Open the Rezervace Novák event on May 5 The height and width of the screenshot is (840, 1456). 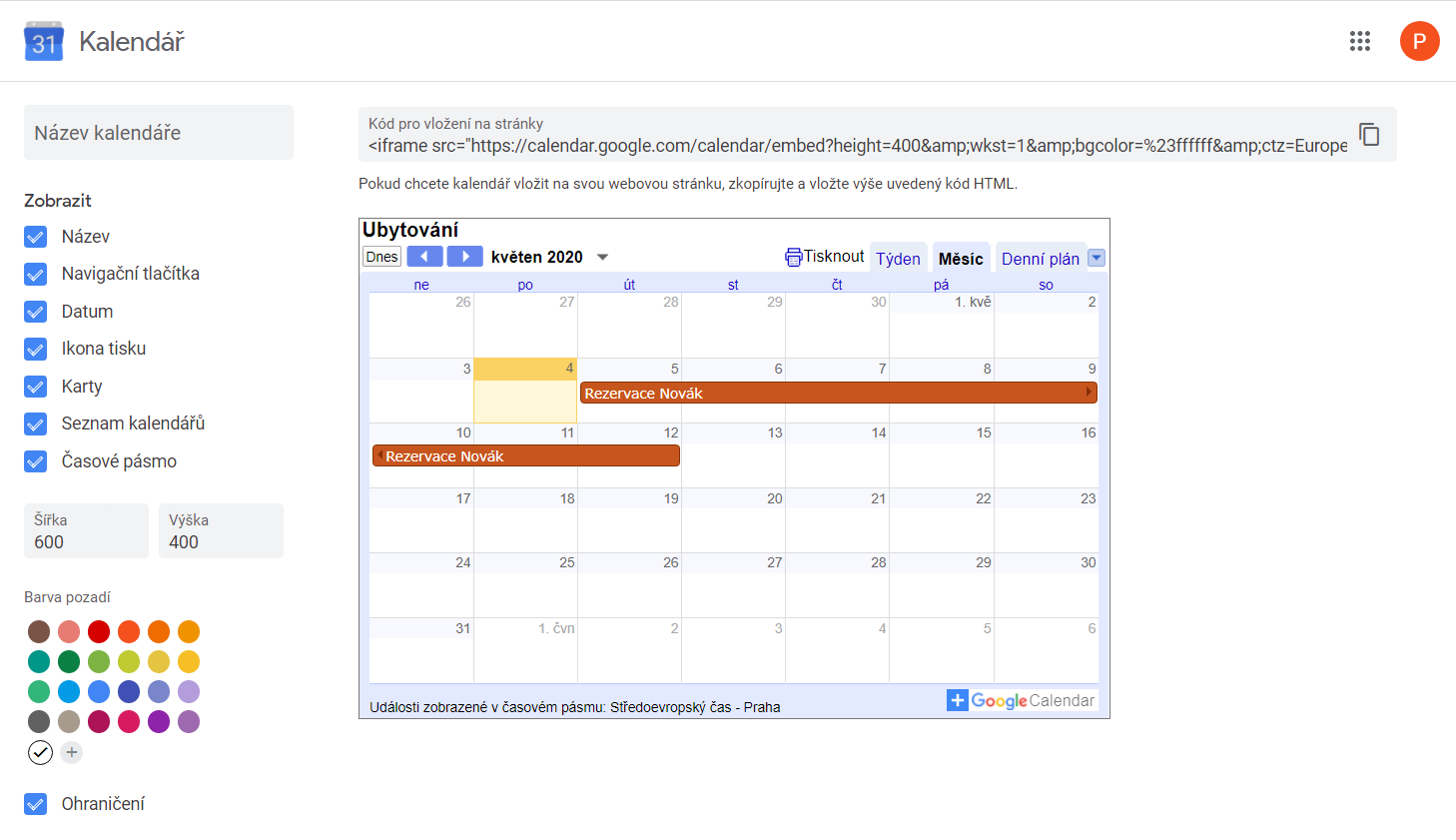click(837, 394)
